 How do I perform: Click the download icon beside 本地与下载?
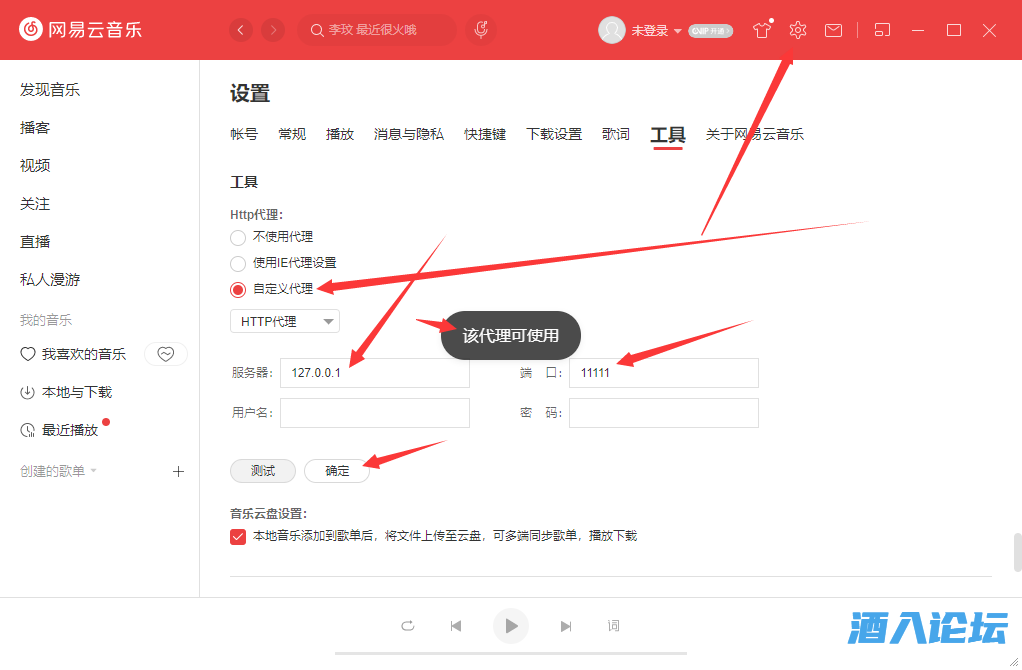click(27, 392)
